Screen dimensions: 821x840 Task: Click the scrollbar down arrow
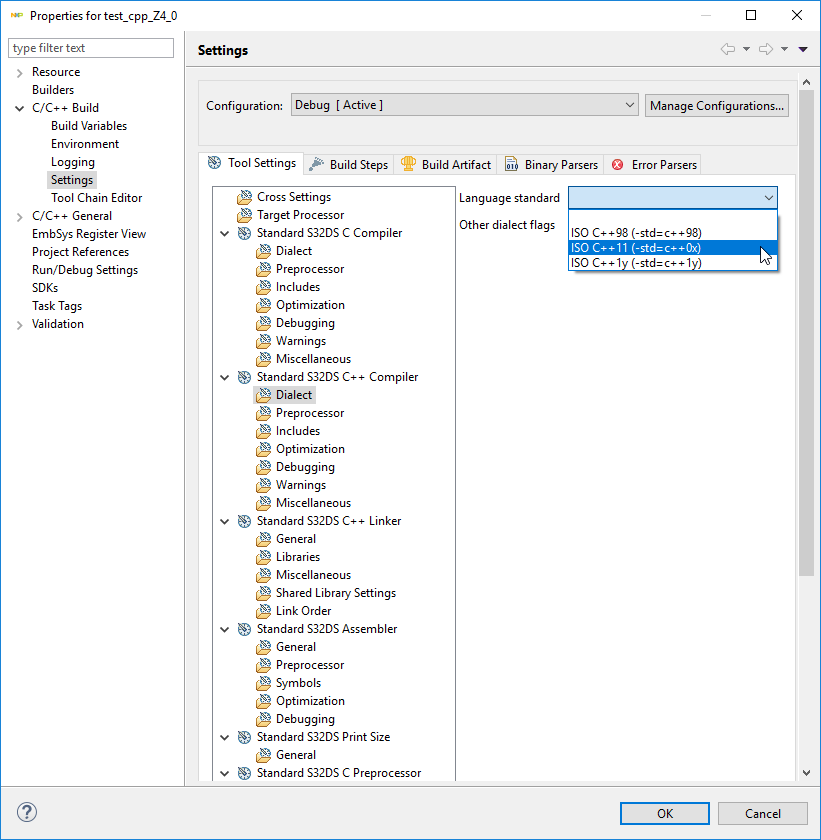click(x=806, y=772)
